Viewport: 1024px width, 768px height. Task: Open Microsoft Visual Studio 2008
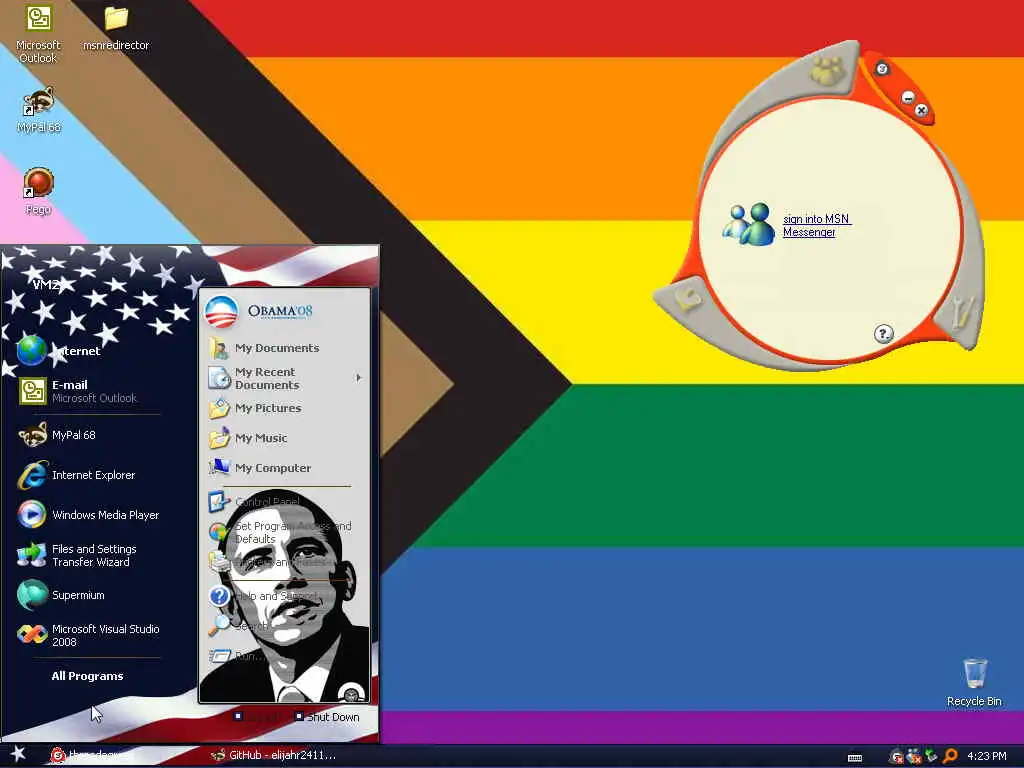pos(89,635)
